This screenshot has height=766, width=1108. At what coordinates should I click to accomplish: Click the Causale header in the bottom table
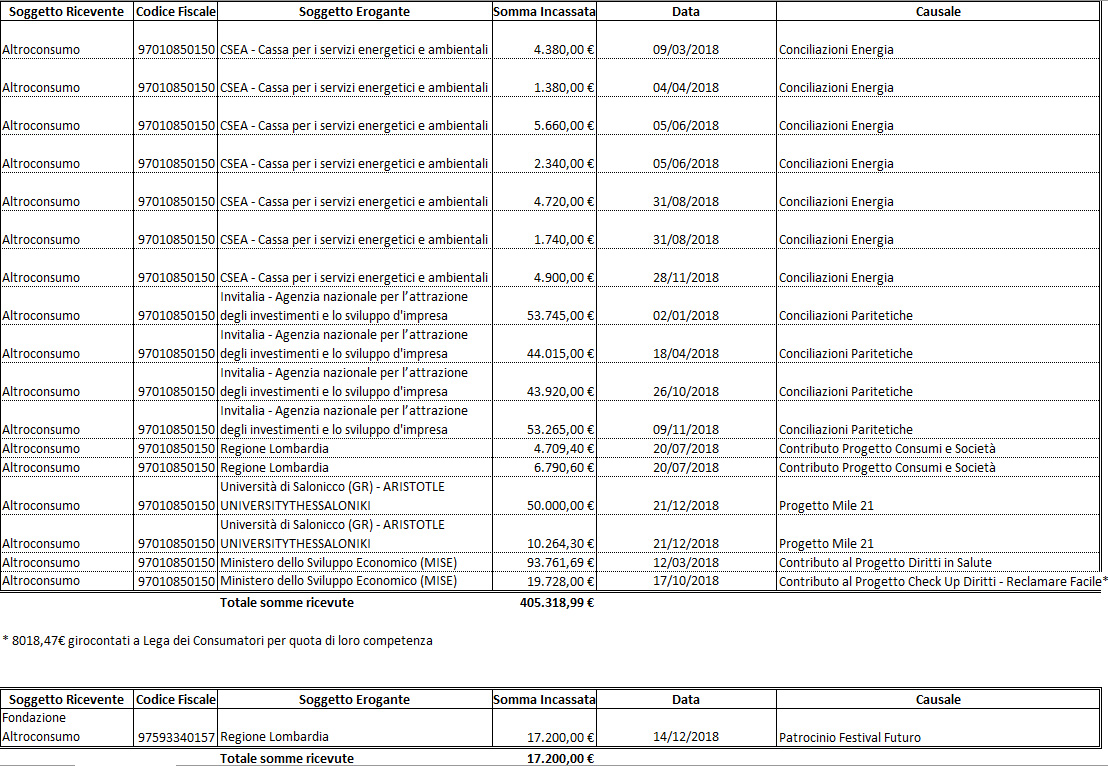[938, 699]
